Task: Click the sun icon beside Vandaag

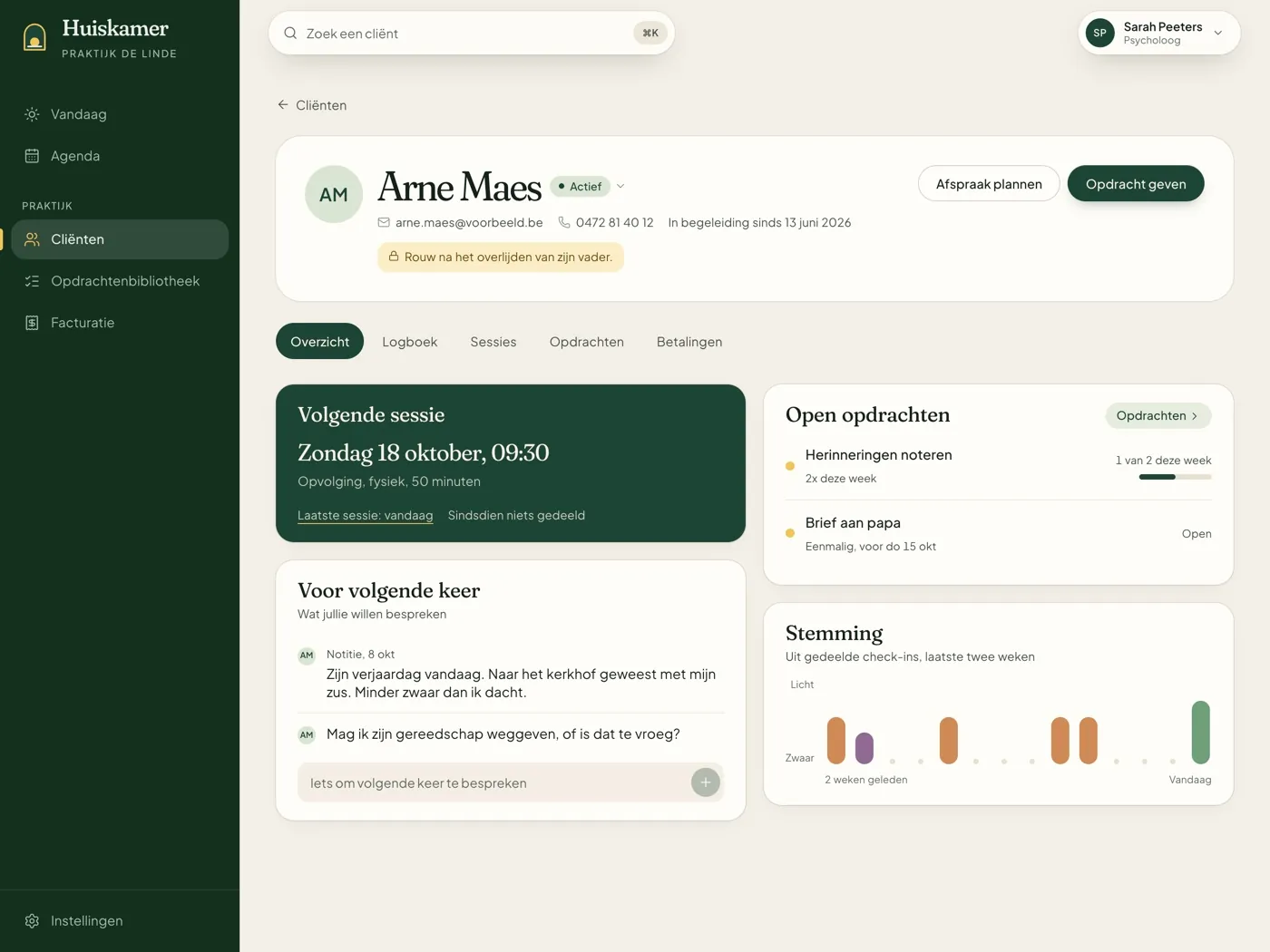Action: click(32, 114)
